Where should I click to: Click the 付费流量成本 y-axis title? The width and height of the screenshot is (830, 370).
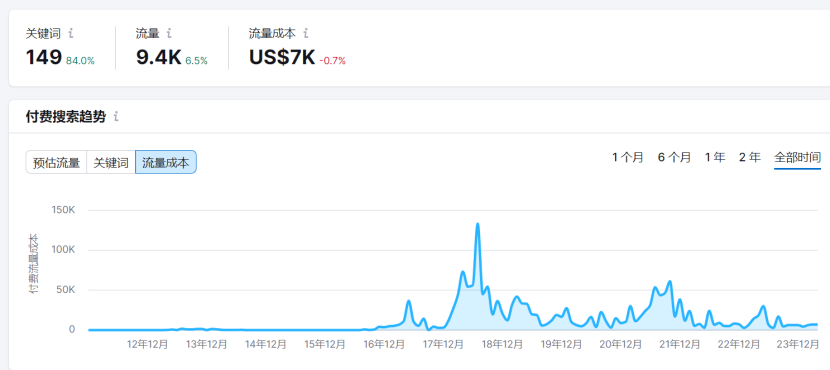pos(33,263)
